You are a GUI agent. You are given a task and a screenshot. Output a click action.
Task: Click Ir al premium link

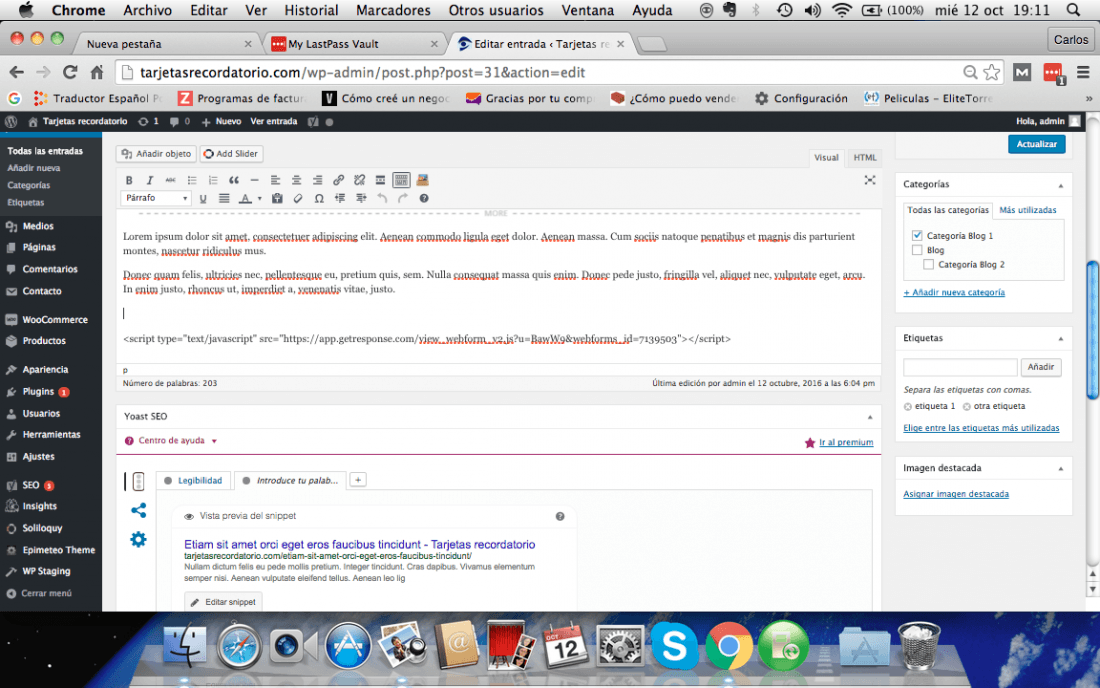[846, 443]
